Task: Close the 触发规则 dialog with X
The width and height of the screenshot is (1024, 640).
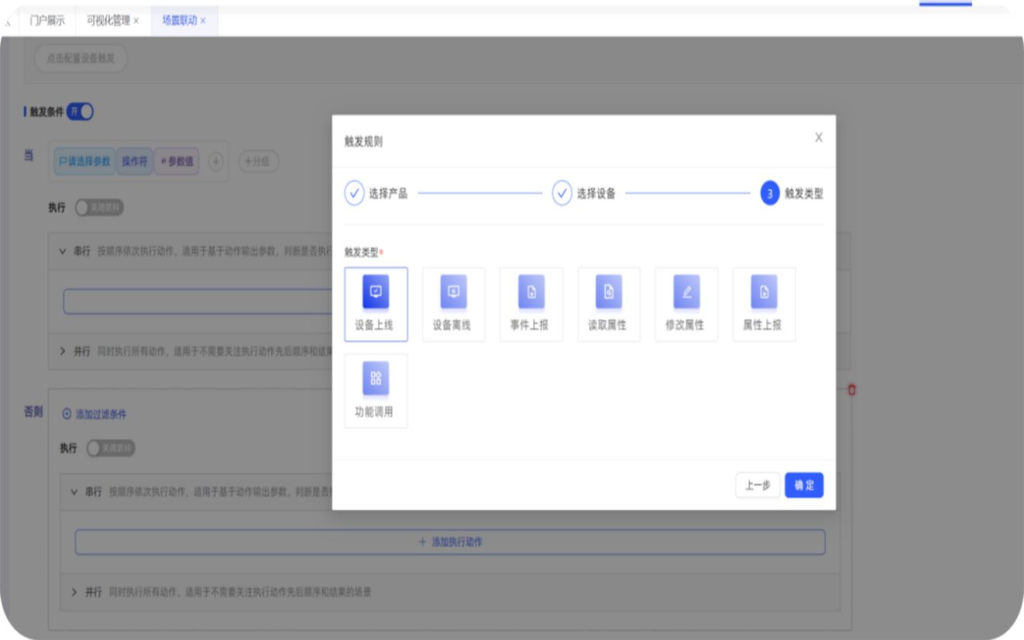Action: [x=818, y=137]
